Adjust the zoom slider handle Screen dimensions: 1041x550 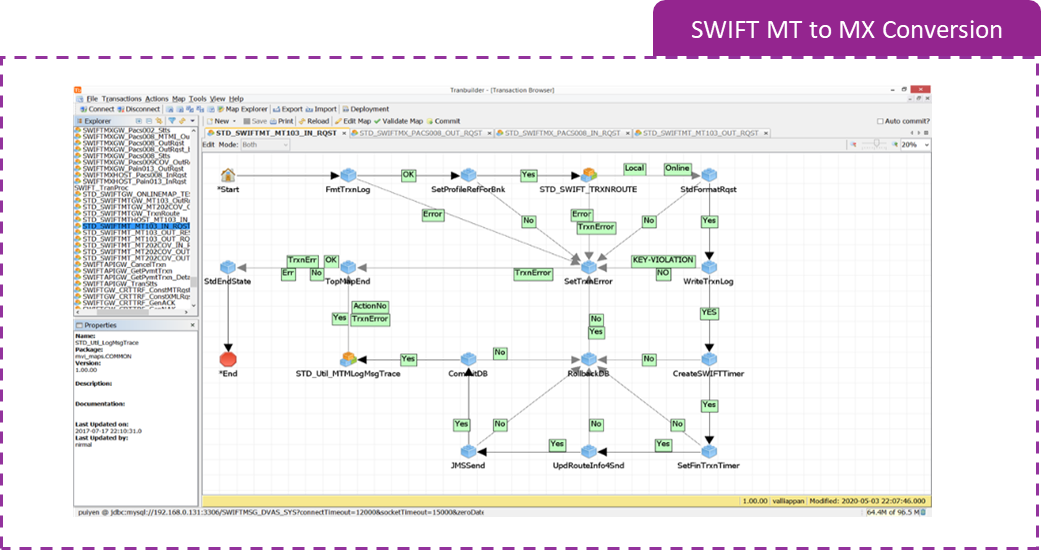(x=877, y=144)
